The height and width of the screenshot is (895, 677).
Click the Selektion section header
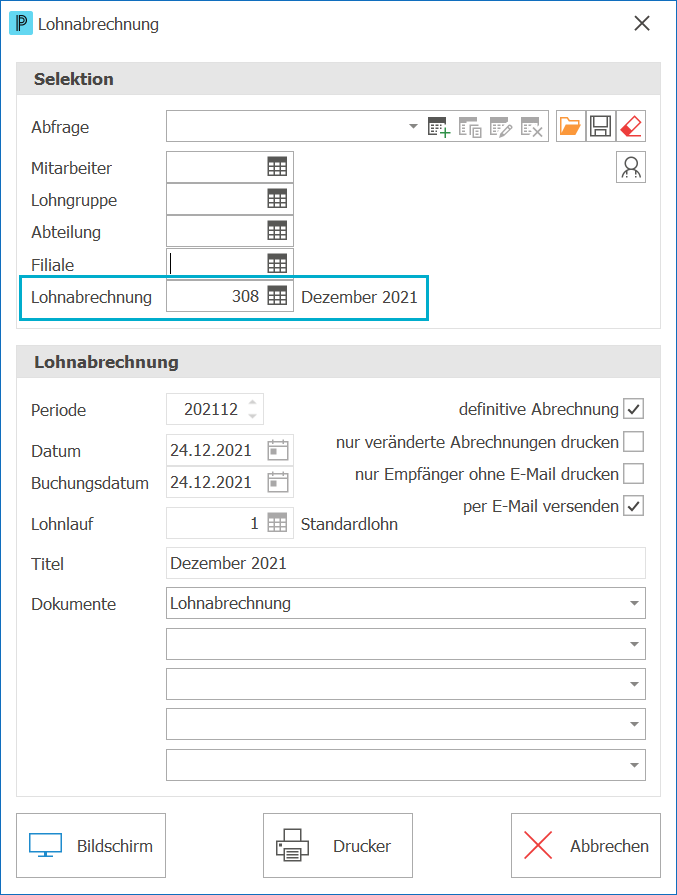click(338, 79)
